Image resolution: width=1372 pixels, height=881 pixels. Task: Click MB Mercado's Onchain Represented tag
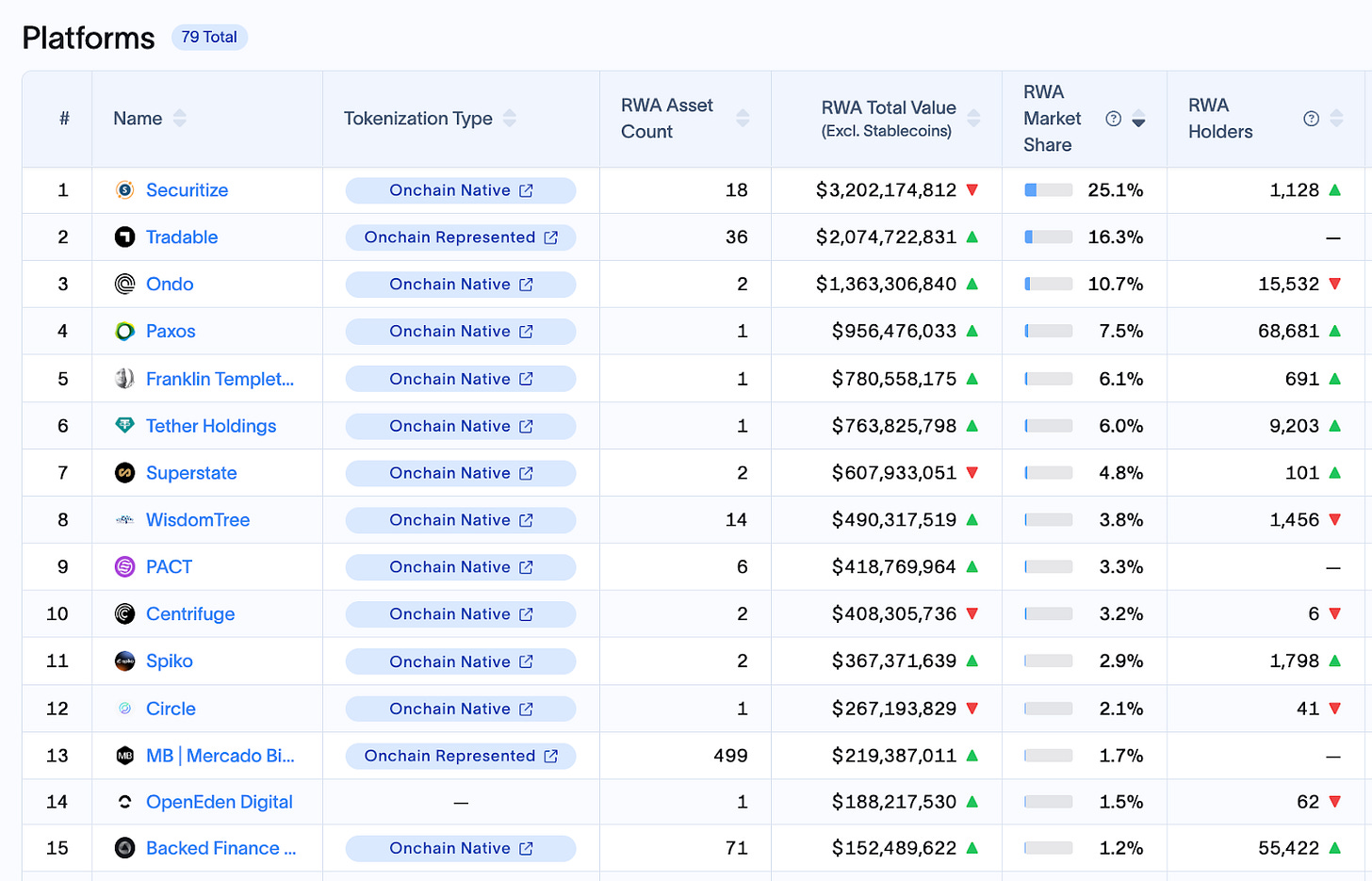coord(450,756)
